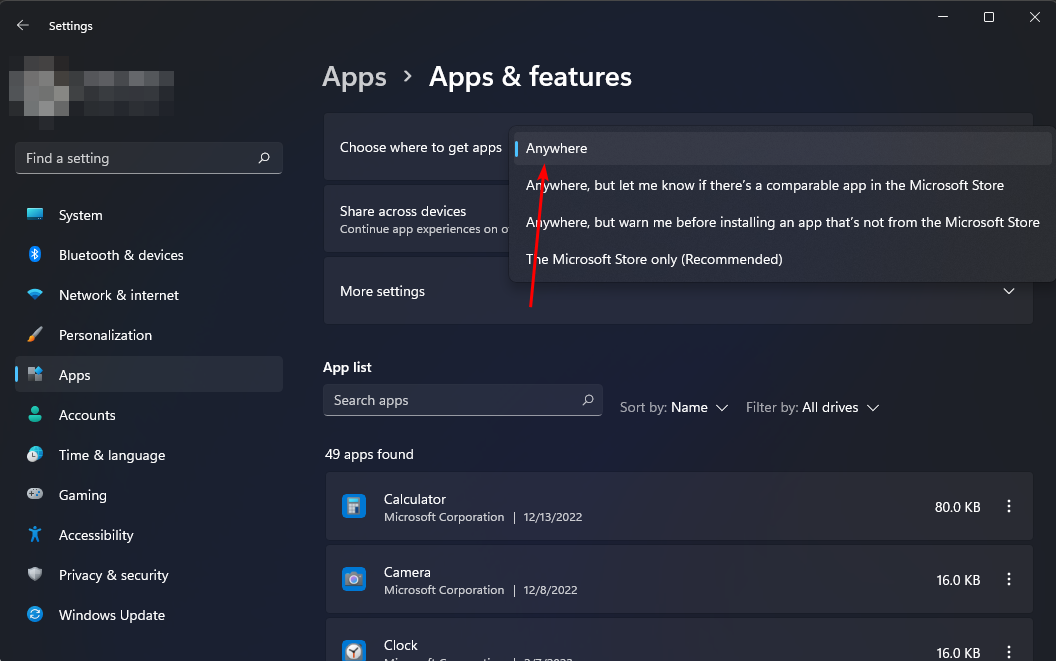This screenshot has width=1056, height=661.
Task: Click the back arrow button
Action: pos(22,24)
